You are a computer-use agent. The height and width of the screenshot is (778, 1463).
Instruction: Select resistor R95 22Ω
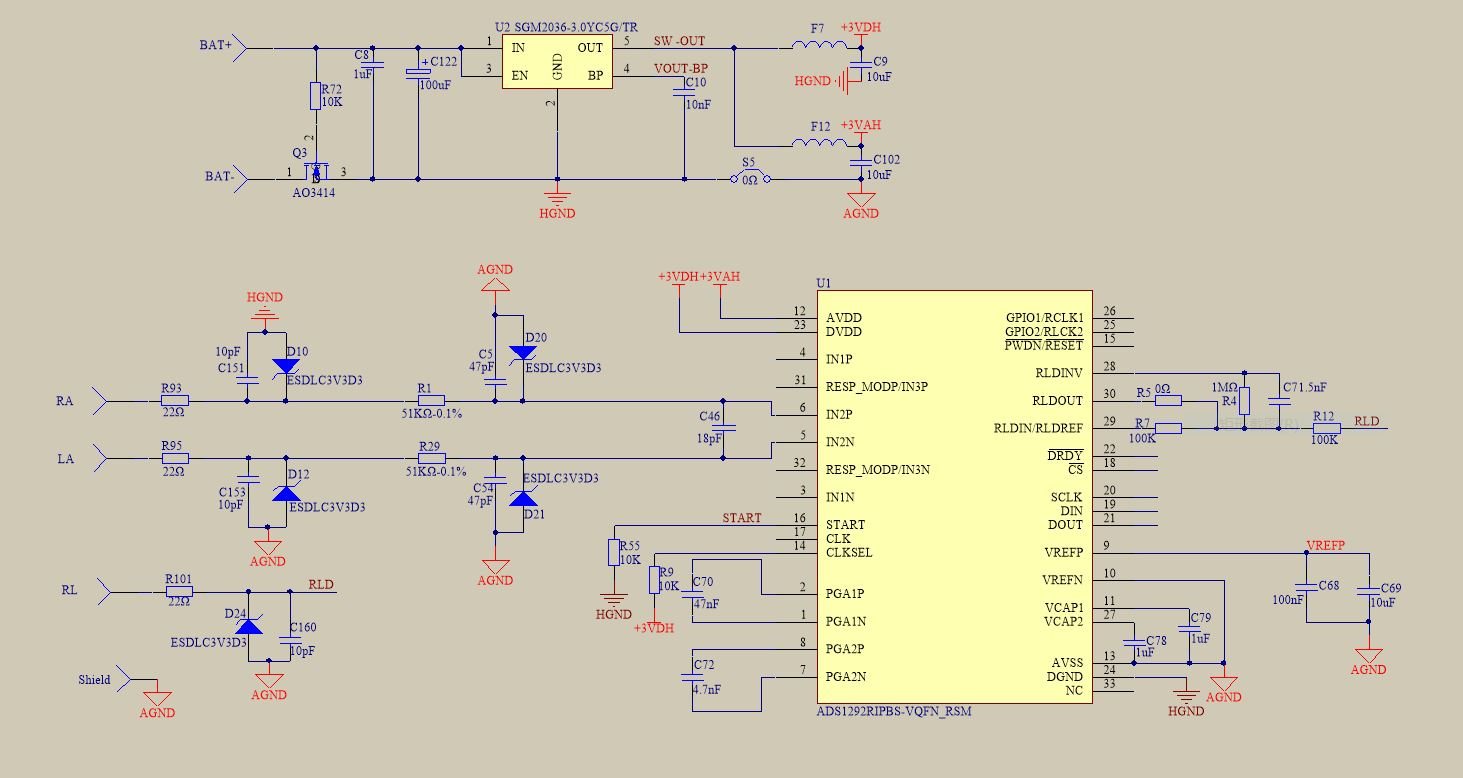[x=175, y=458]
